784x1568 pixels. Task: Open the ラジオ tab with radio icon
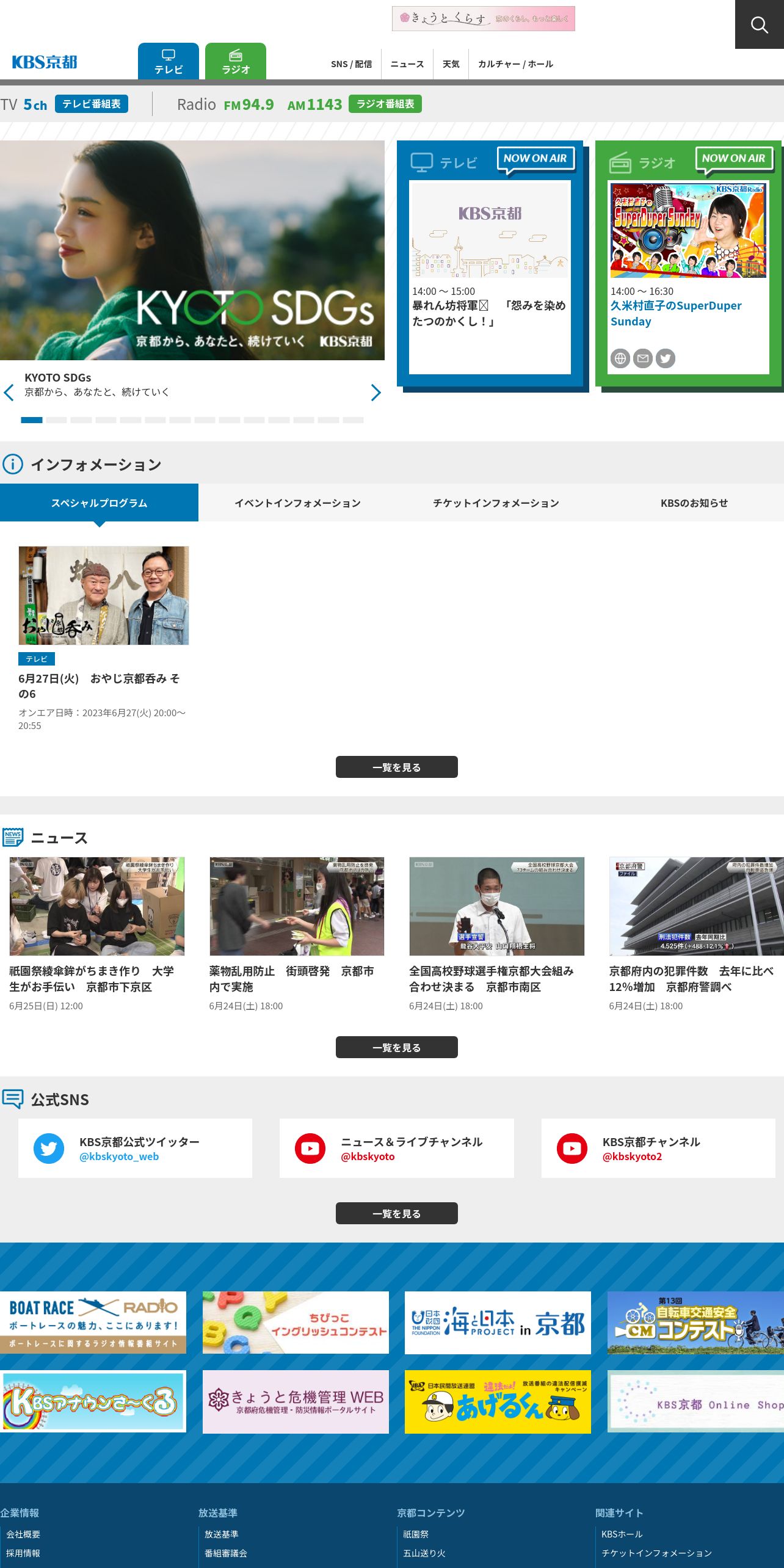click(x=236, y=61)
